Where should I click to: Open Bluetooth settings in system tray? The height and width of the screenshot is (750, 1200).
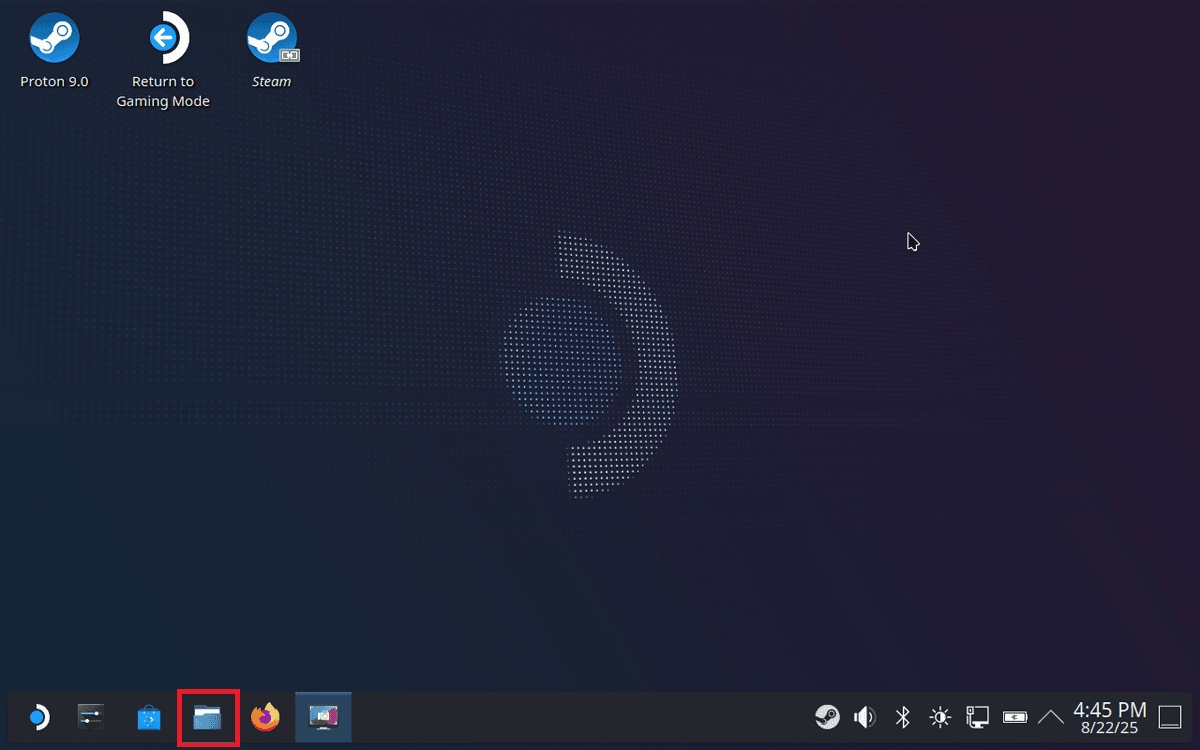click(x=902, y=717)
